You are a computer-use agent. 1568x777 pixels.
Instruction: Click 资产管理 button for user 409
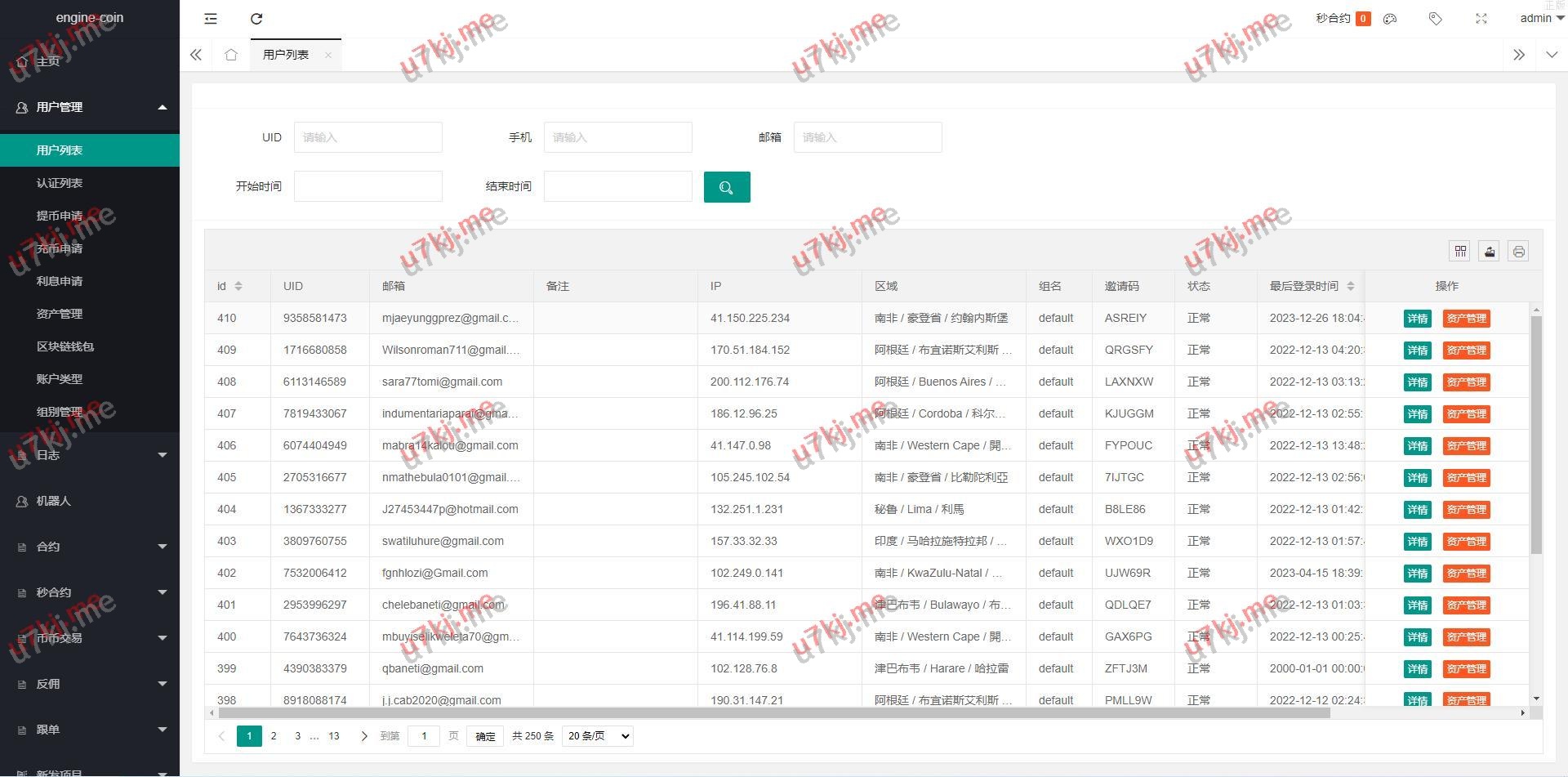point(1466,351)
